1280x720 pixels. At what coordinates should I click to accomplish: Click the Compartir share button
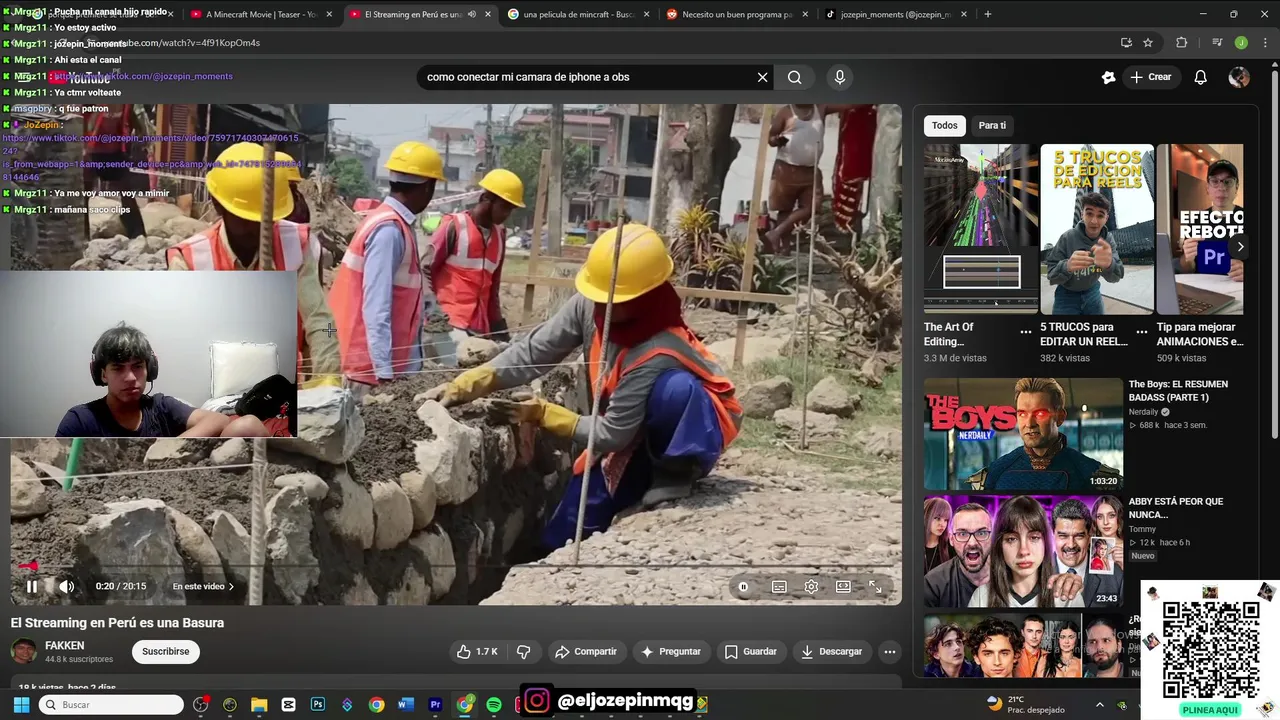[x=586, y=651]
